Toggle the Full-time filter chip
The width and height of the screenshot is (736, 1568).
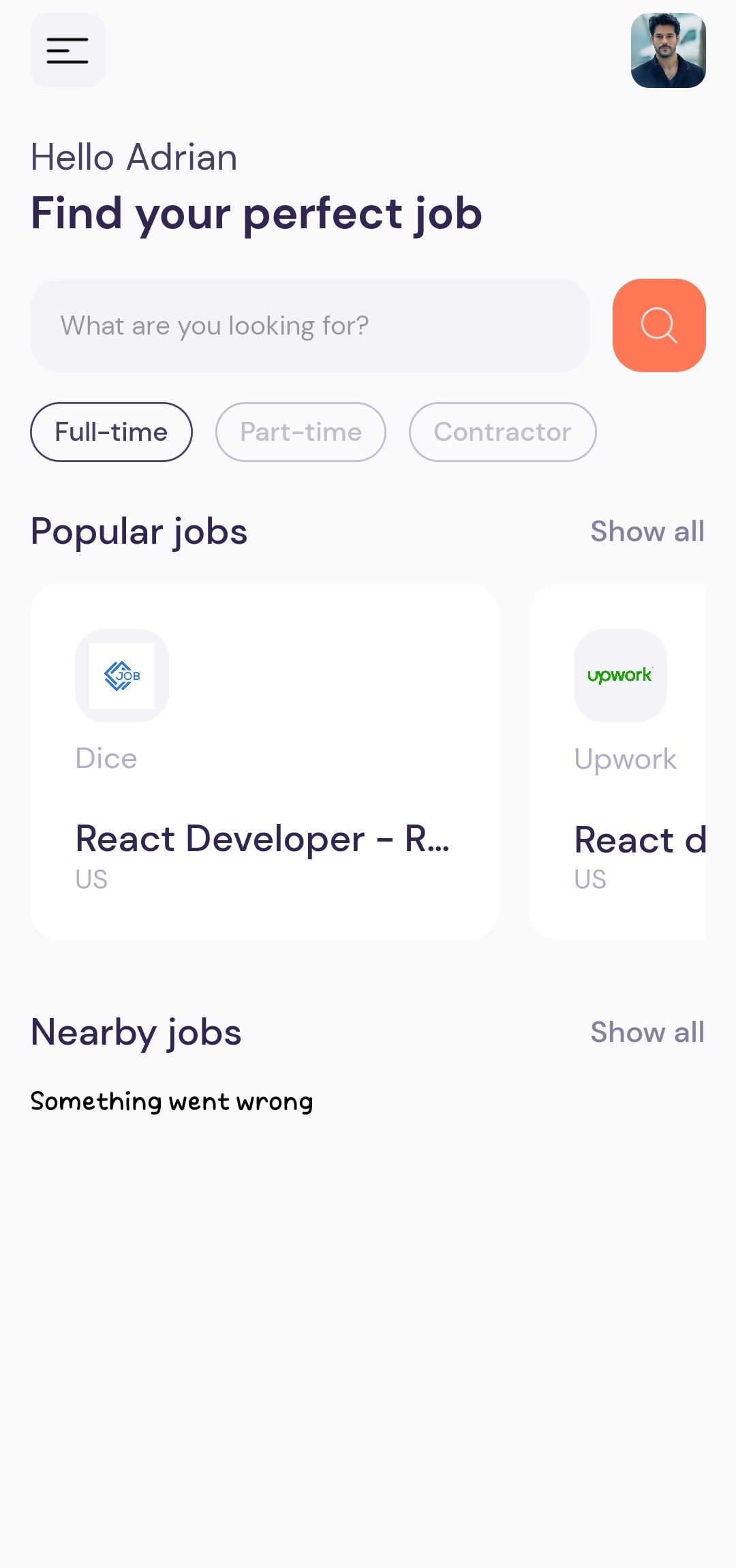110,431
